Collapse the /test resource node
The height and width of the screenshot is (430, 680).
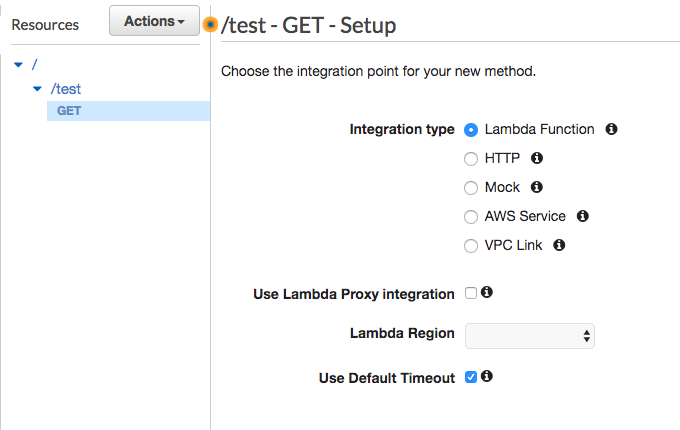(x=37, y=89)
